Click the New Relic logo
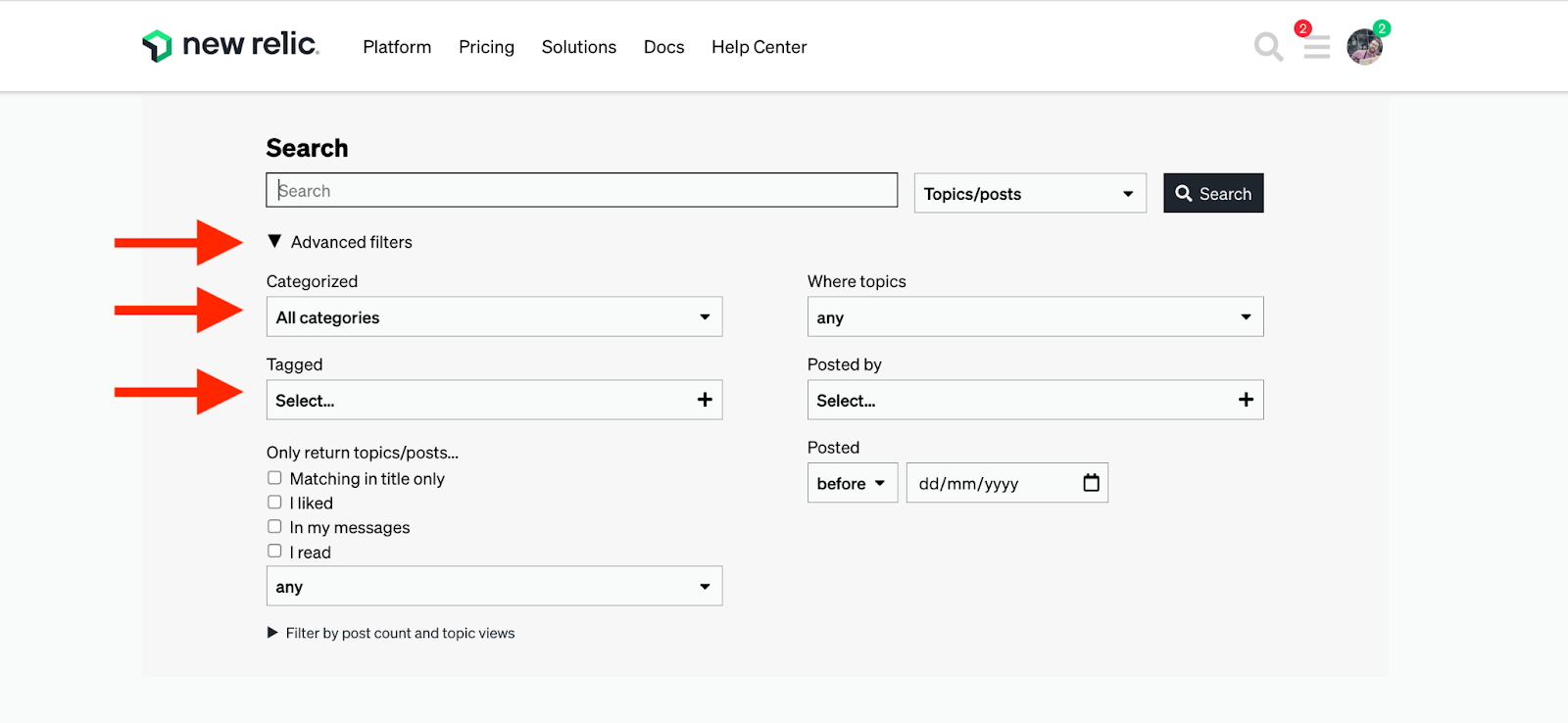The width and height of the screenshot is (1568, 723). pyautogui.click(x=231, y=45)
